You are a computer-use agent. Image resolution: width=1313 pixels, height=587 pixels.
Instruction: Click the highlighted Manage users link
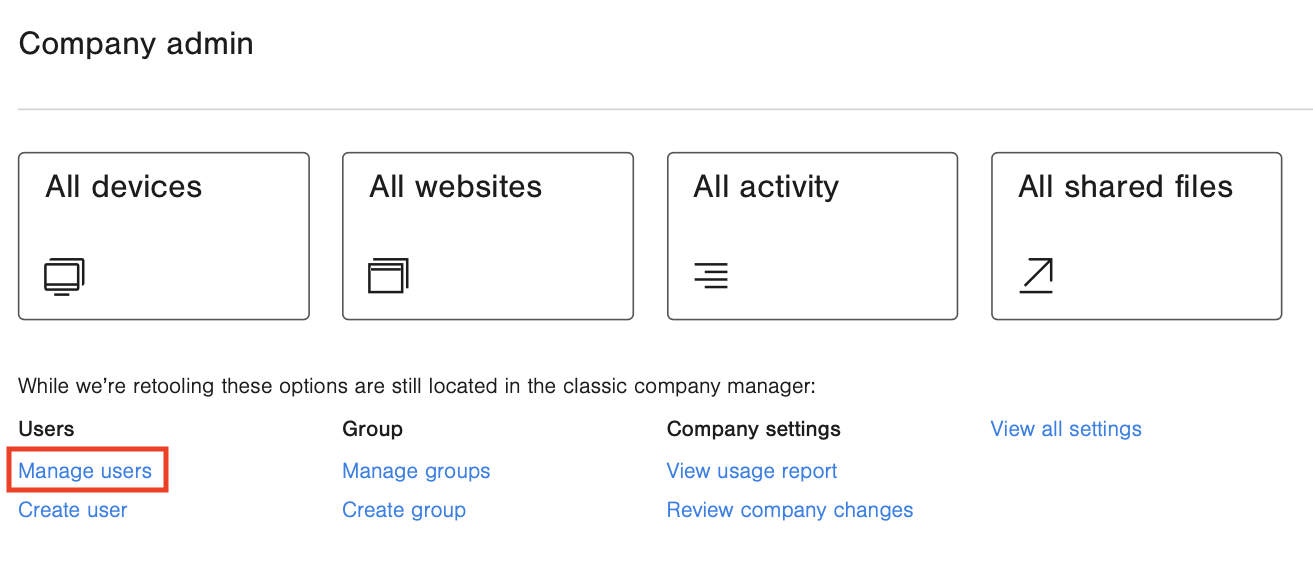click(86, 470)
